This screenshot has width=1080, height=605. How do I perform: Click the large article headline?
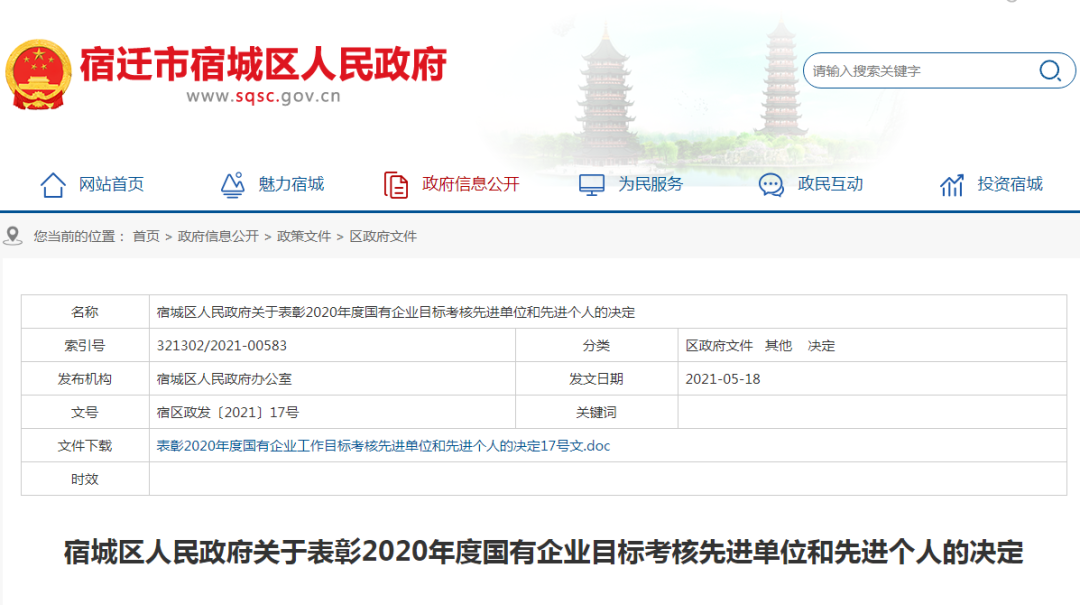point(543,553)
